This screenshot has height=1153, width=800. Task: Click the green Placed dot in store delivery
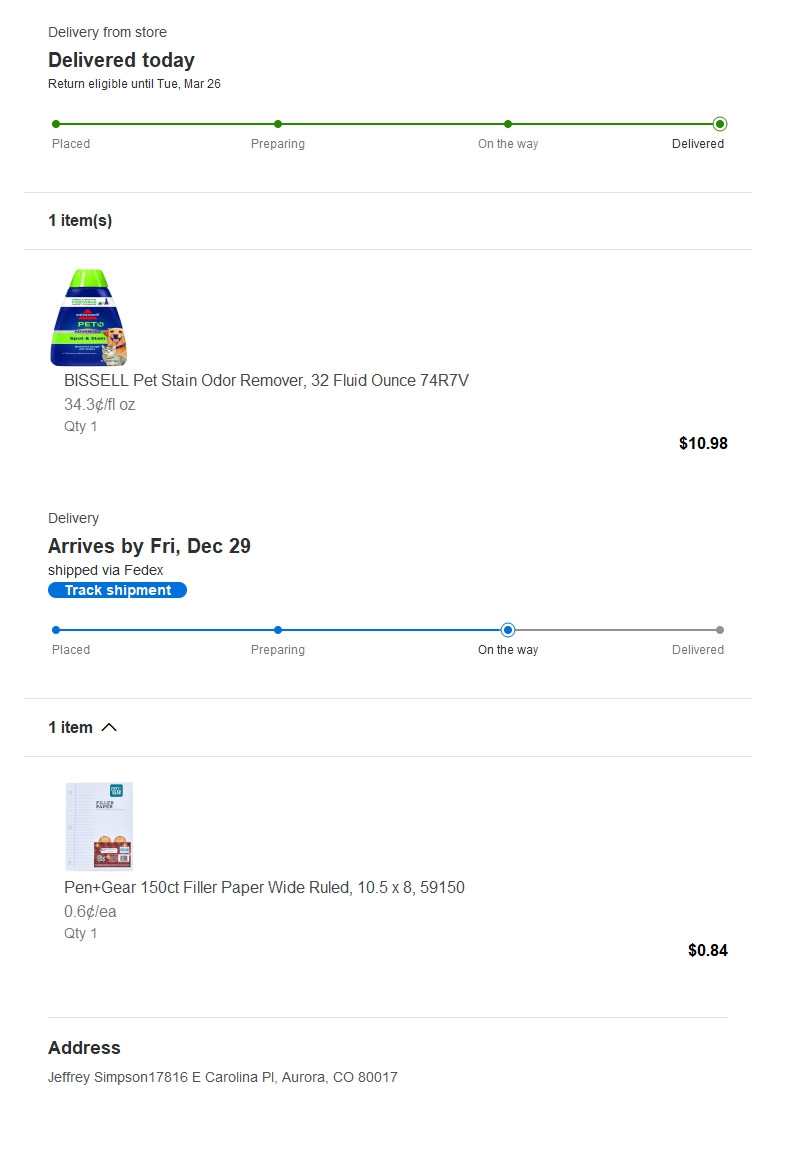coord(56,124)
